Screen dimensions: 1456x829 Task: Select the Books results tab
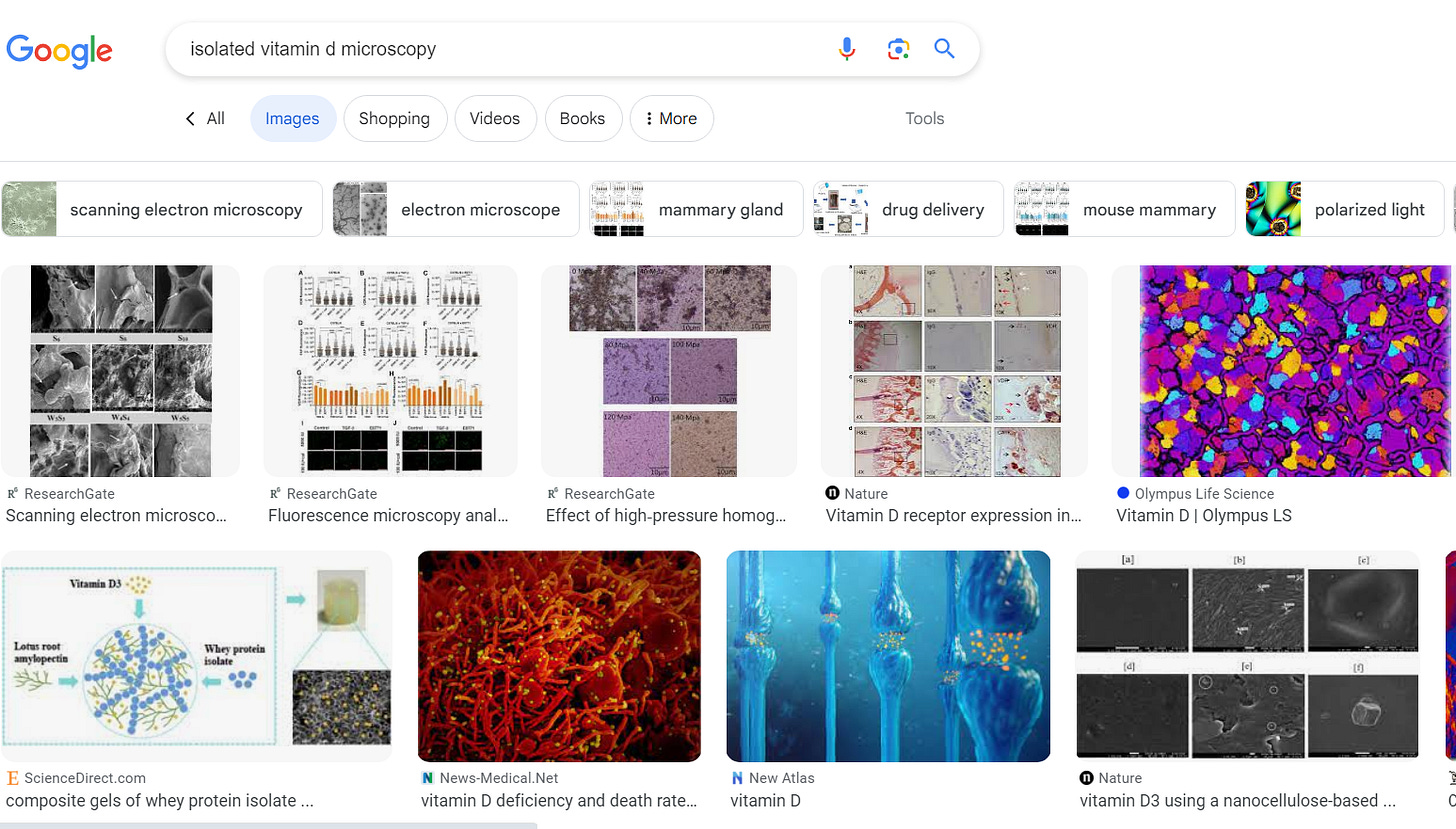[x=582, y=119]
